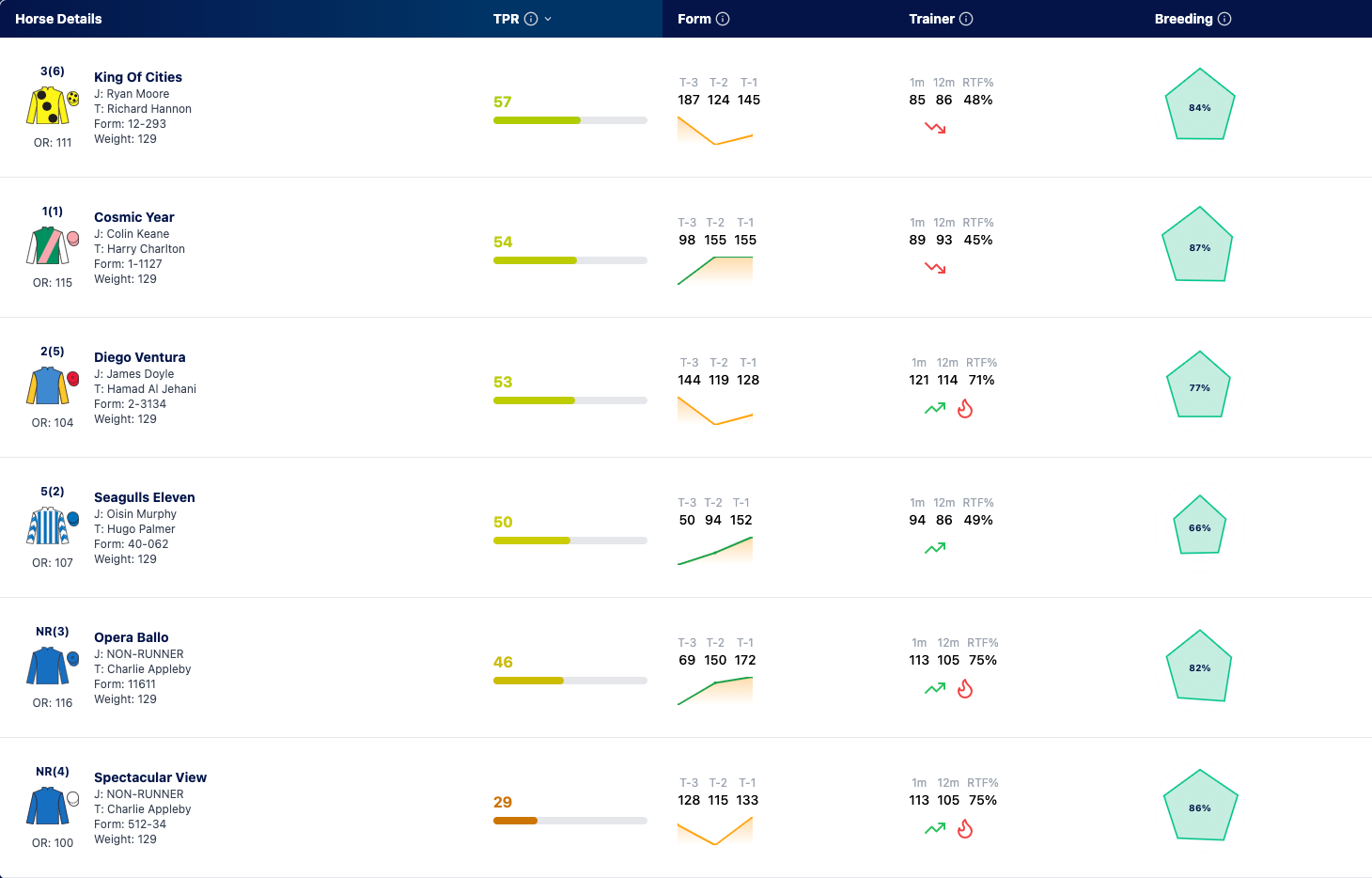Open Spectacular View horse name link
Image resolution: width=1372 pixels, height=878 pixels.
pyautogui.click(x=150, y=777)
